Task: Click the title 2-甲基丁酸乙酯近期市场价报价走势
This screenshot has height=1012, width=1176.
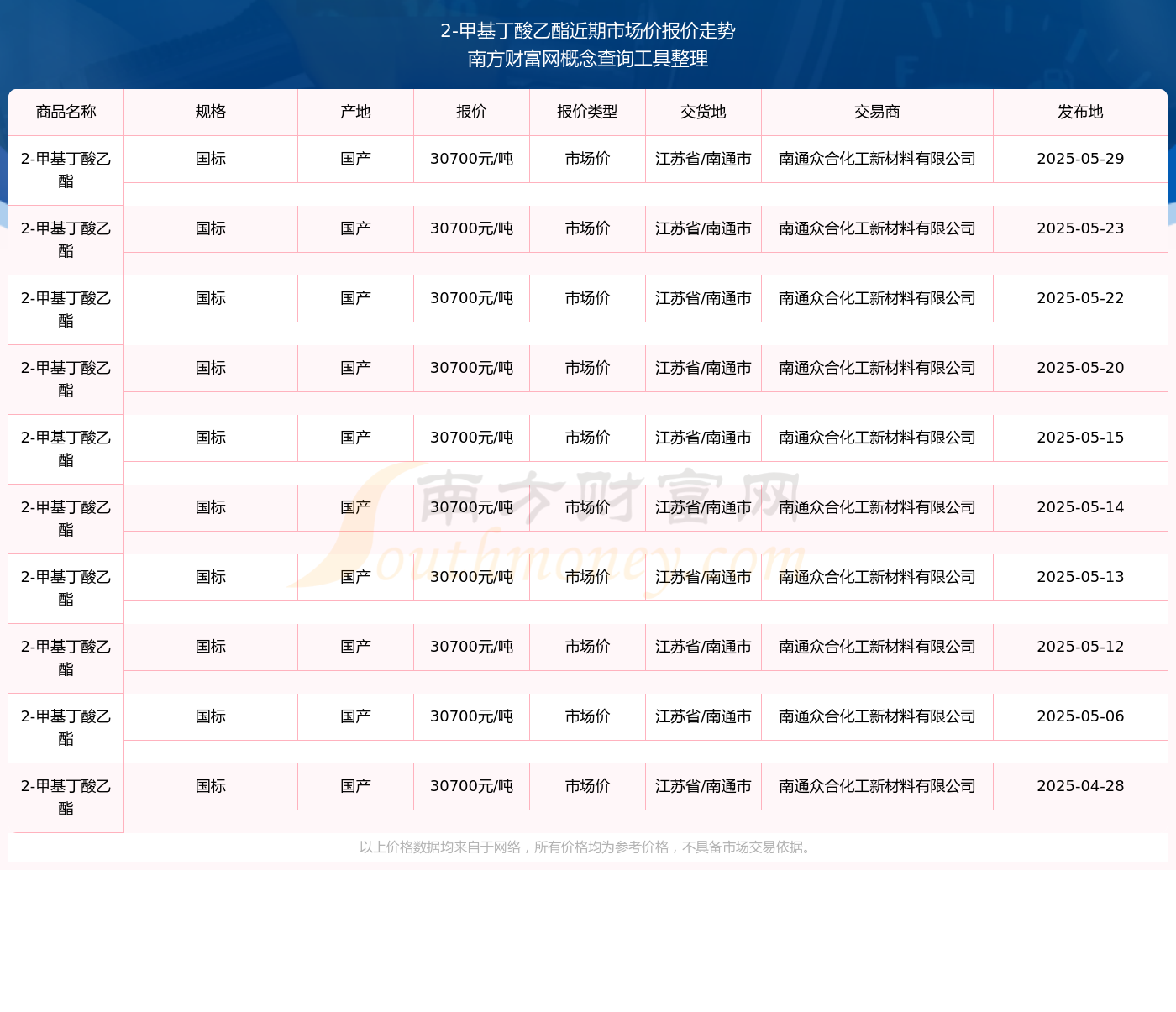Action: pyautogui.click(x=588, y=31)
